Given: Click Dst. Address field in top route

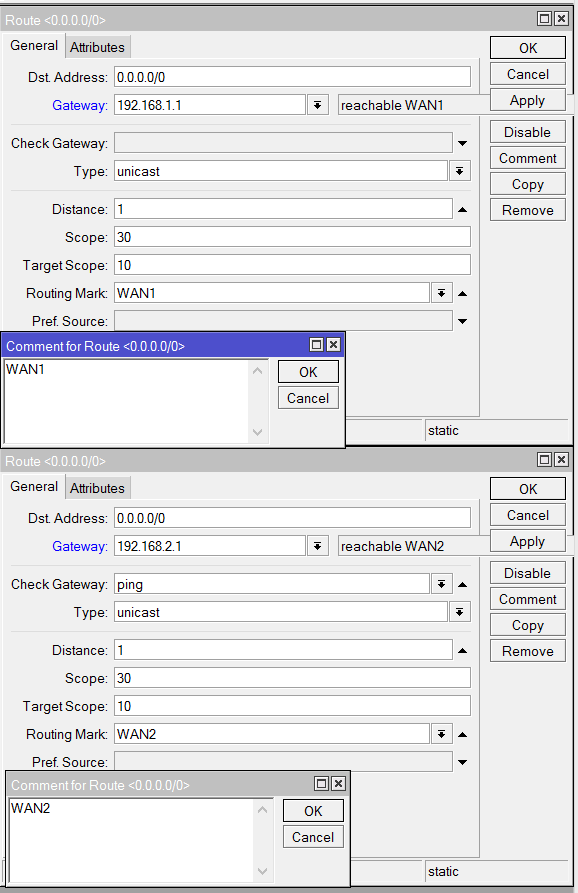Looking at the screenshot, I should [x=292, y=77].
